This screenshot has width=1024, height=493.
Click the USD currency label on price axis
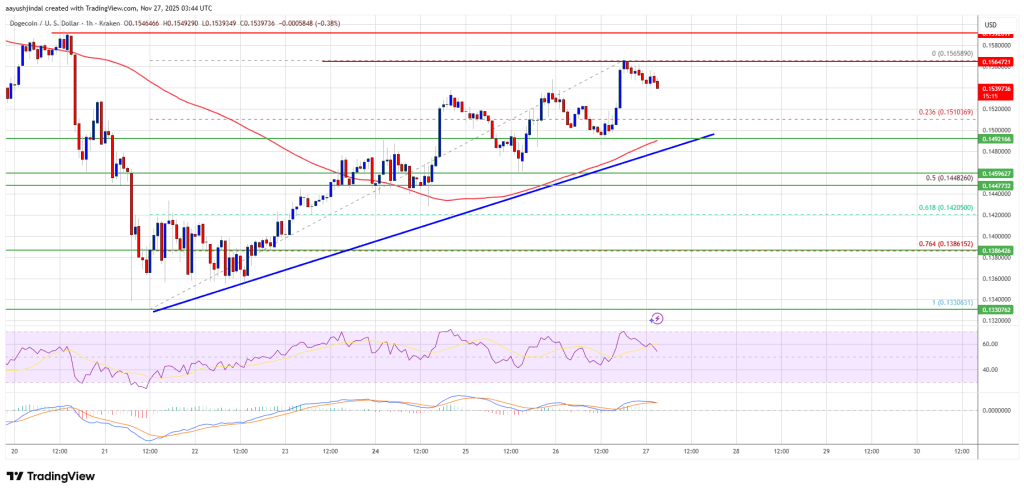click(x=988, y=24)
